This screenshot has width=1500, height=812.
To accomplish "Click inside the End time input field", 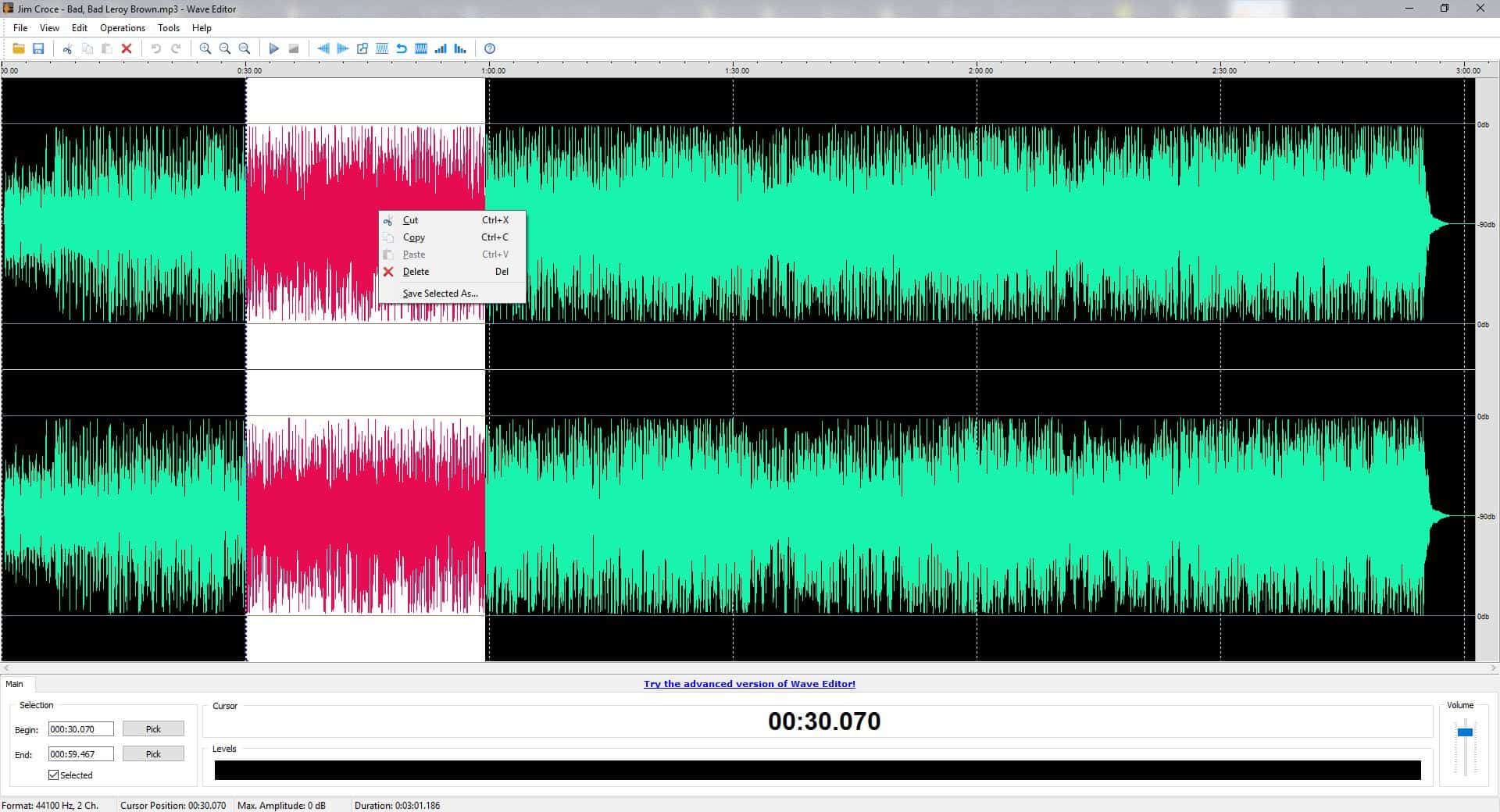I will click(80, 753).
